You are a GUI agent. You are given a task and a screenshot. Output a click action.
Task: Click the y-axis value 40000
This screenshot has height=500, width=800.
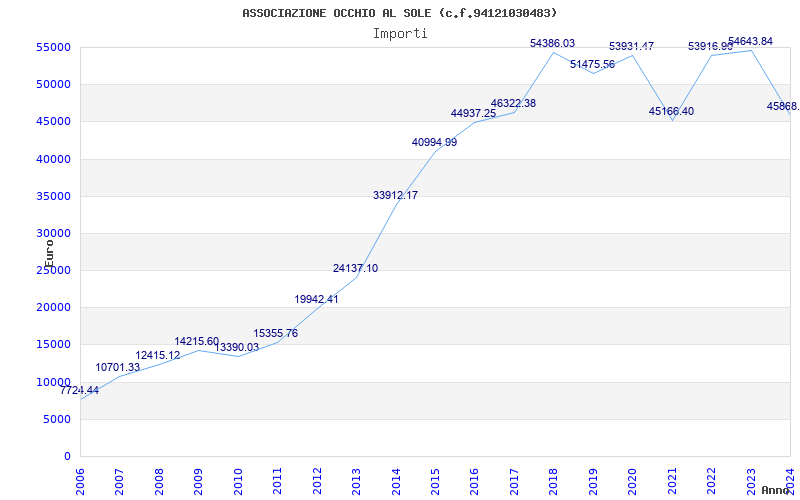point(53,159)
